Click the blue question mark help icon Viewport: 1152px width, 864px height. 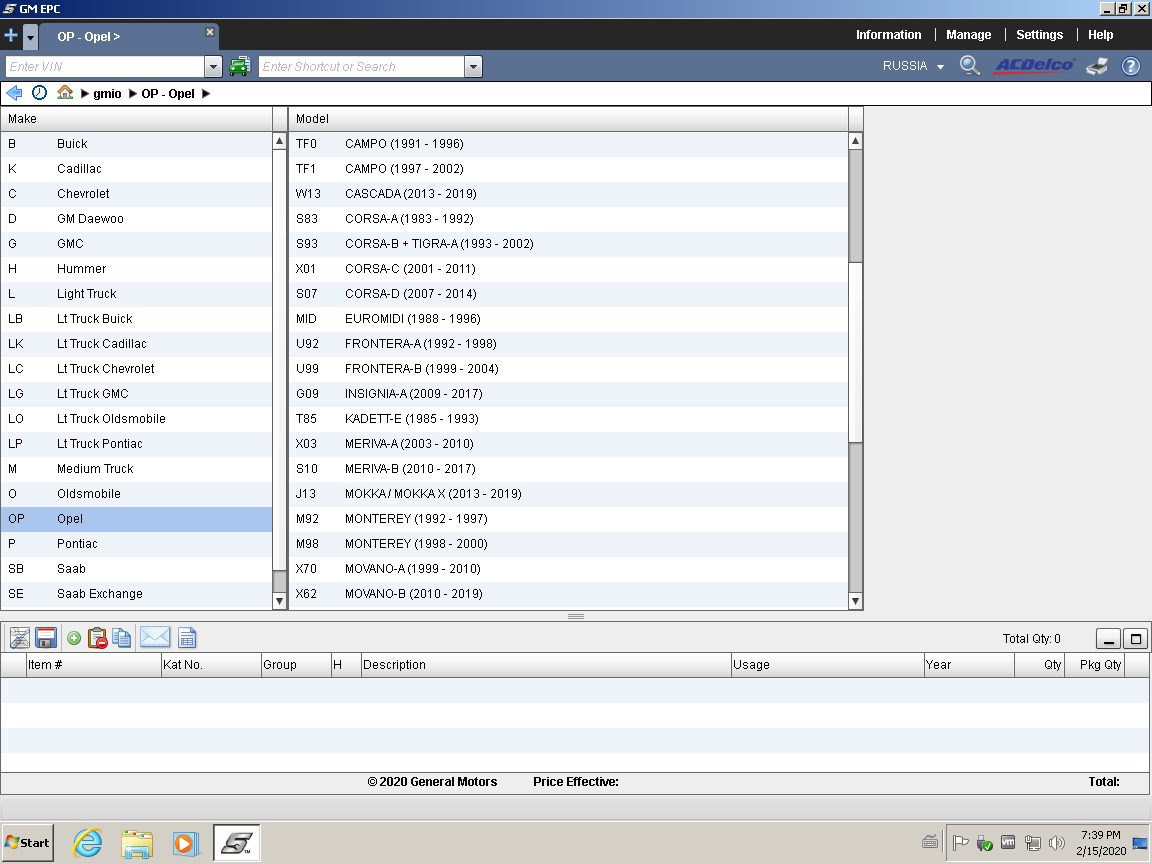pyautogui.click(x=1131, y=66)
